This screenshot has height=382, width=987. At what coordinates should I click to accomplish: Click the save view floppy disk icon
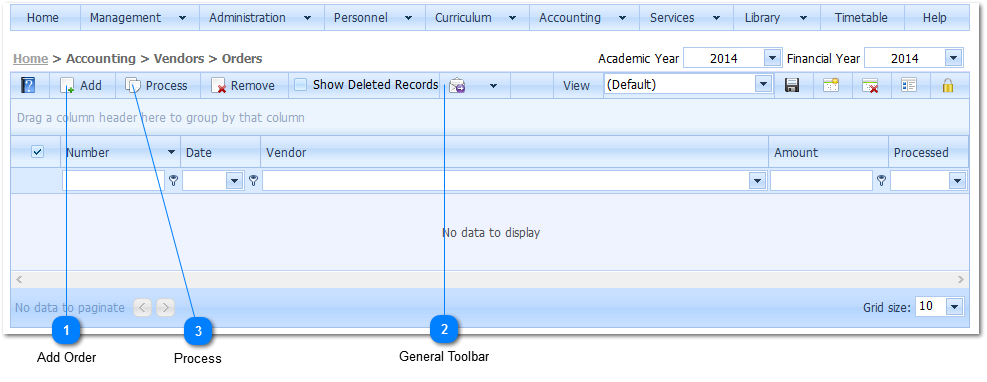coord(792,86)
